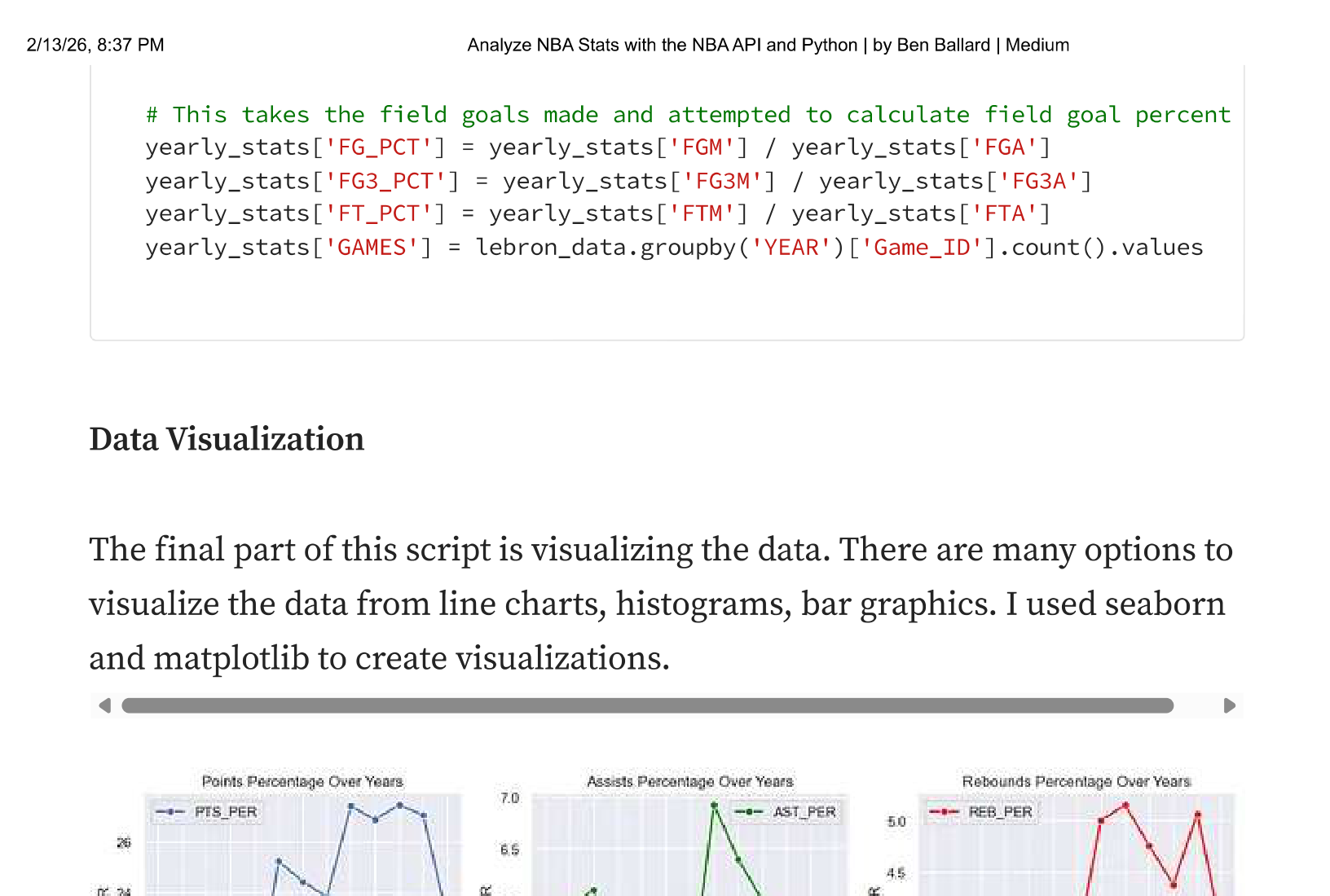Click the article title in the page header
This screenshot has width=1330, height=896.
click(x=768, y=45)
